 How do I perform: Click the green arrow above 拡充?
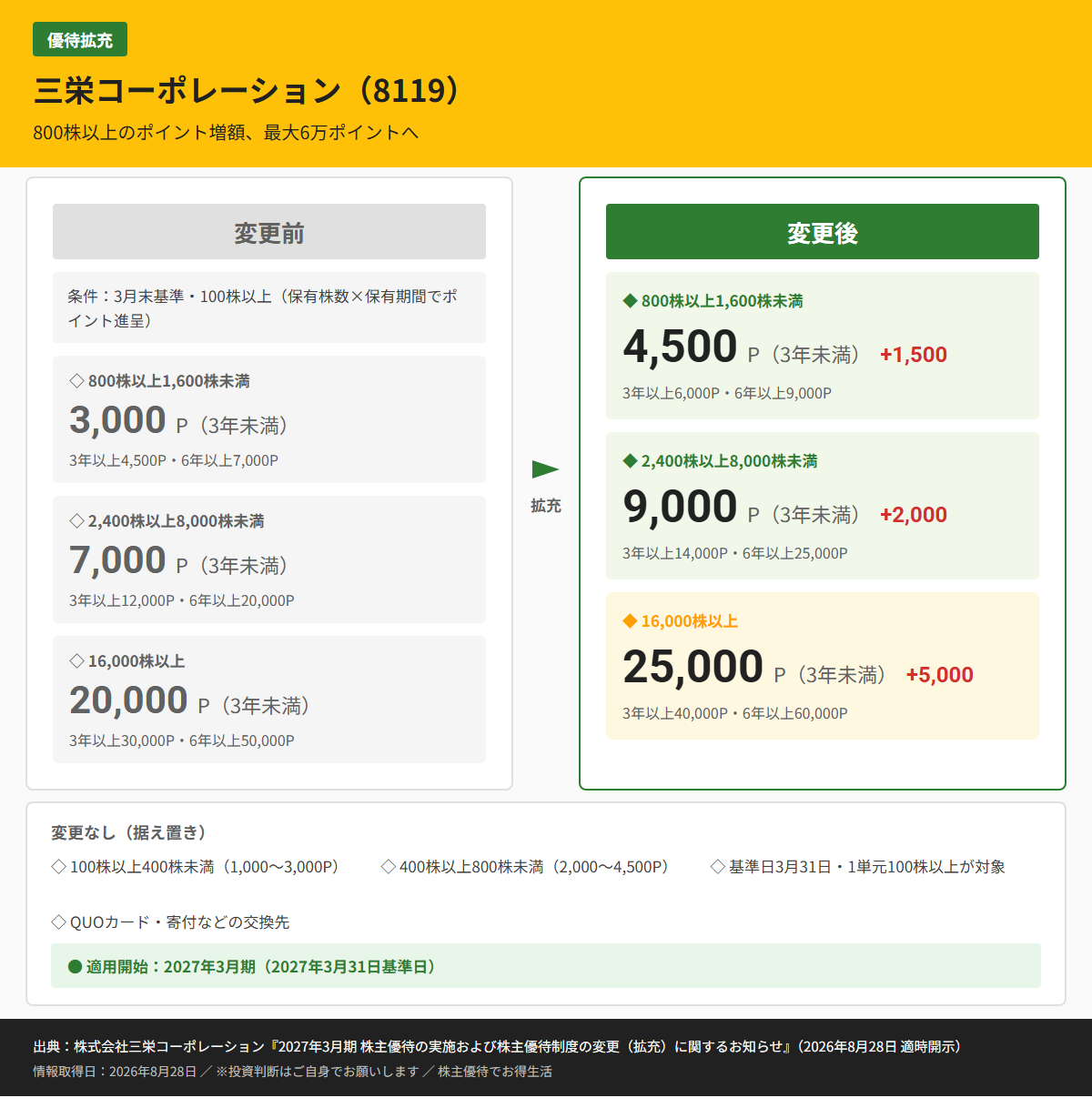(545, 469)
